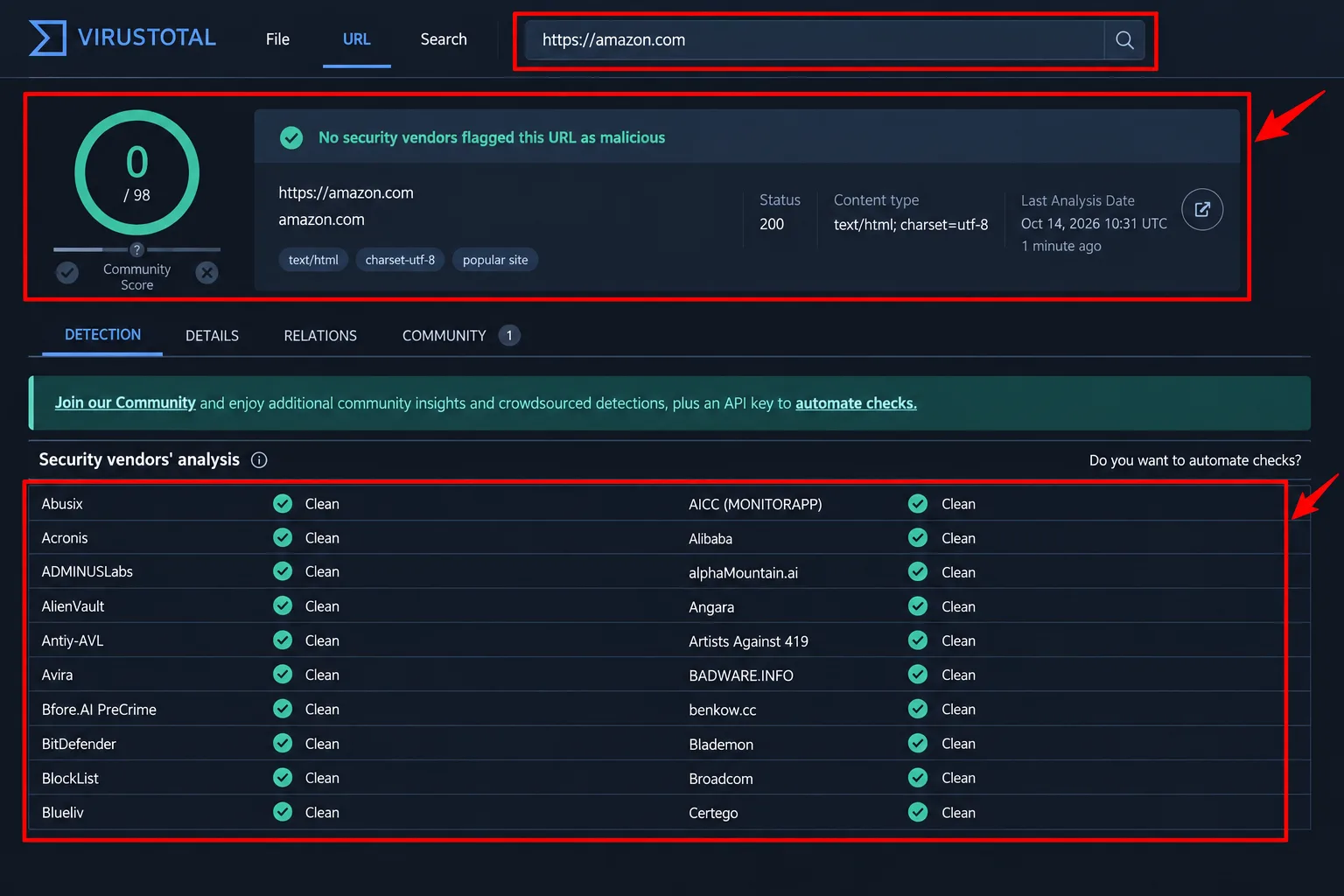
Task: Click the alphaMountain.ai vendor name
Action: (x=743, y=572)
